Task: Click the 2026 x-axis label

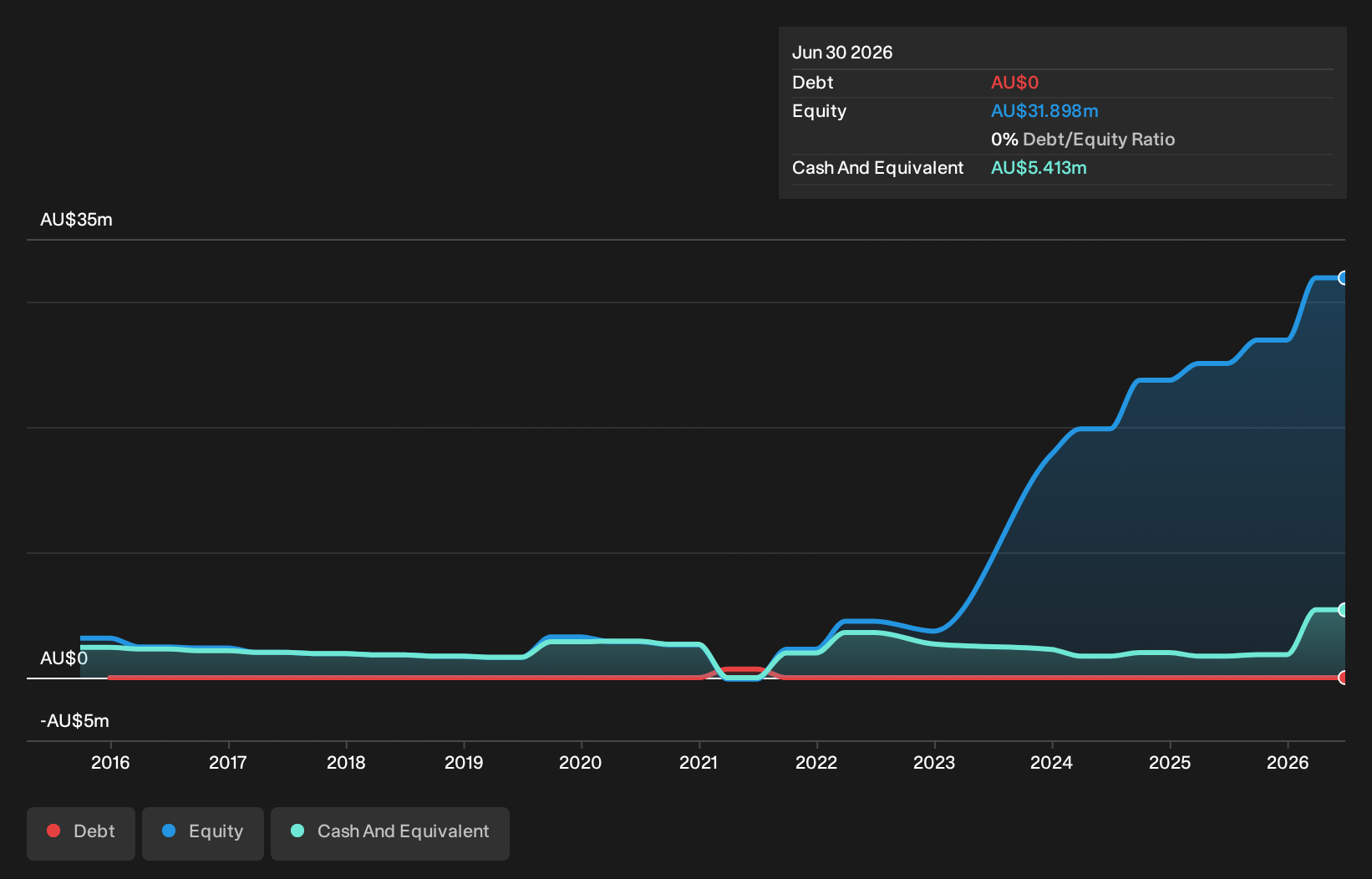Action: pos(1288,762)
